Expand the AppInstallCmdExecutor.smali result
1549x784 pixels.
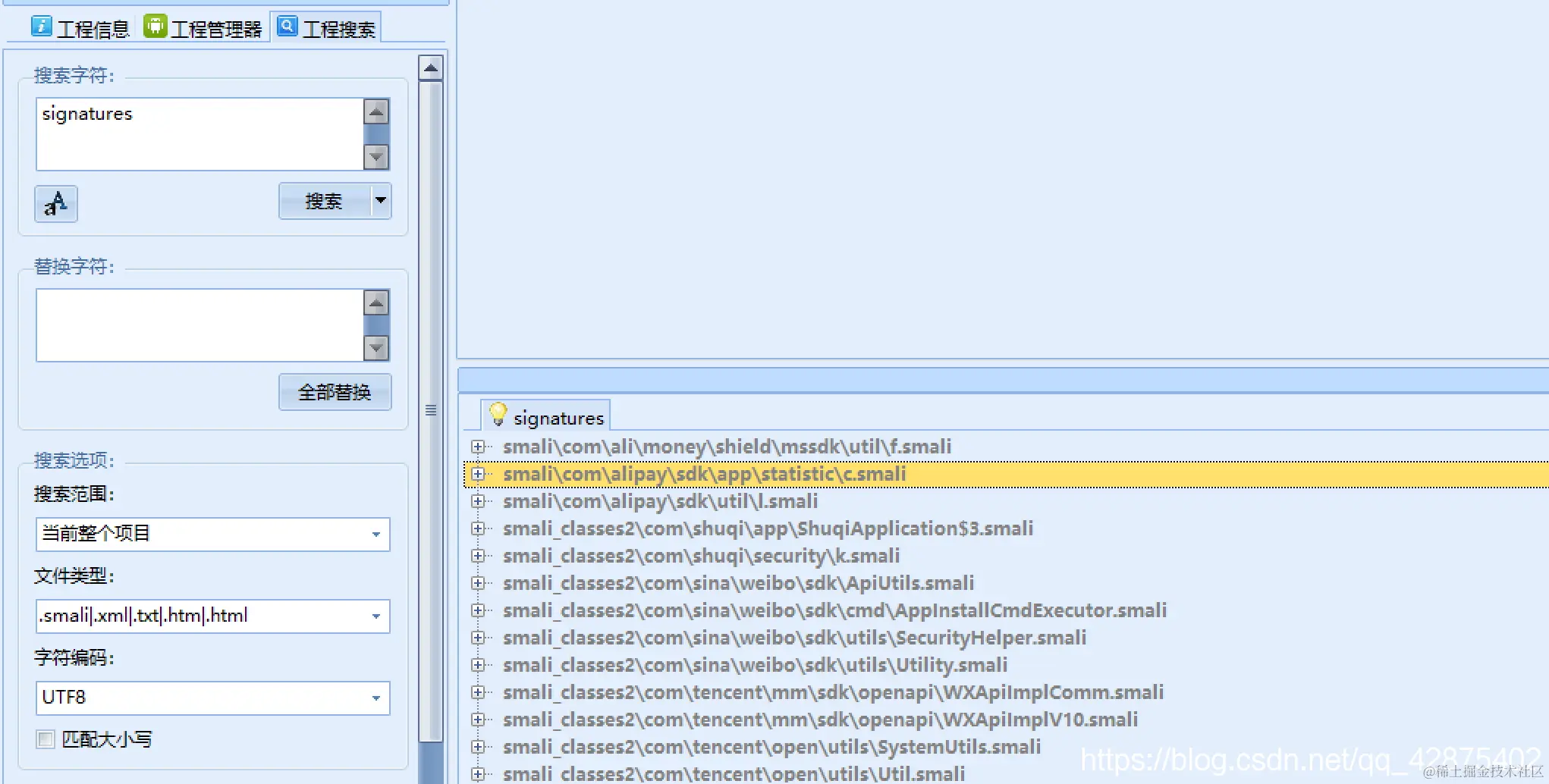[478, 610]
